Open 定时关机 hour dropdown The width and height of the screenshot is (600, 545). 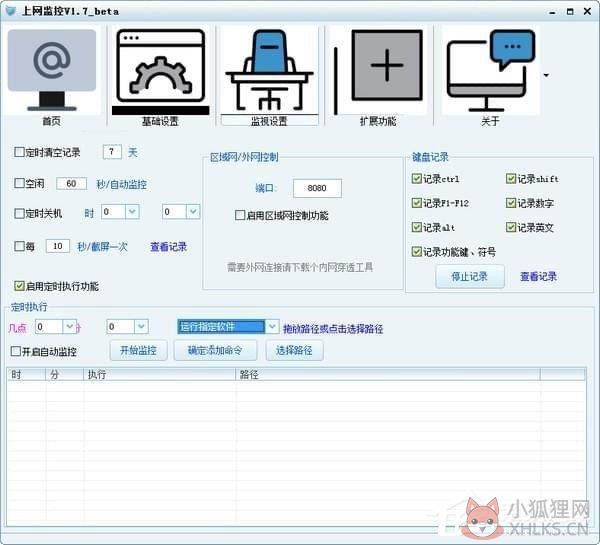tap(132, 212)
